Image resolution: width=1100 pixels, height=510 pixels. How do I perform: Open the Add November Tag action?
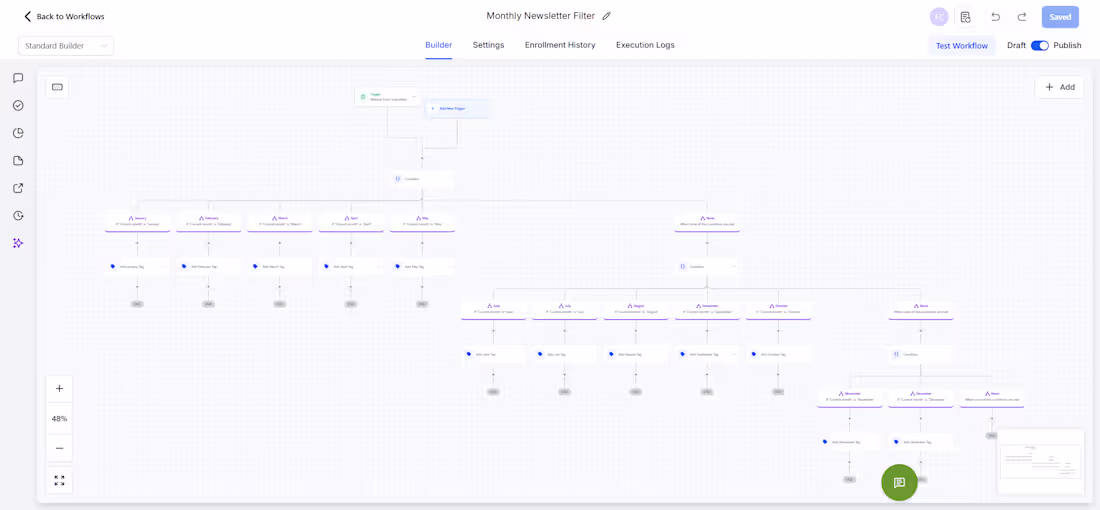(850, 442)
